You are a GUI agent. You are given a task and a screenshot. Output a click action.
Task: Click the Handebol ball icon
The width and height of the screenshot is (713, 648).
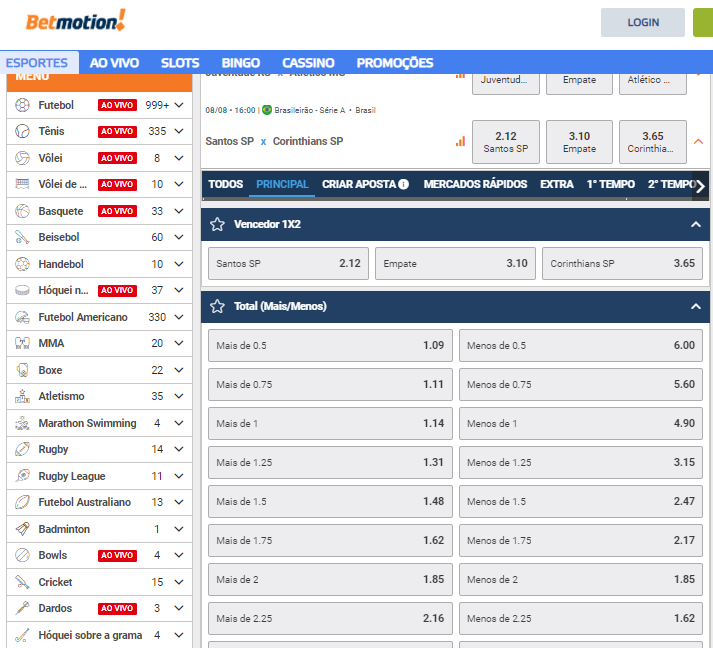pyautogui.click(x=22, y=264)
